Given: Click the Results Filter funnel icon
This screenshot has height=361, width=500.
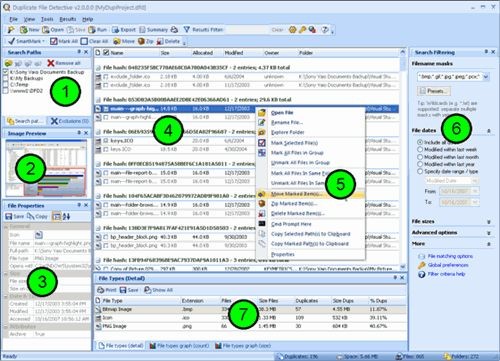Looking at the screenshot, I should point(187,30).
